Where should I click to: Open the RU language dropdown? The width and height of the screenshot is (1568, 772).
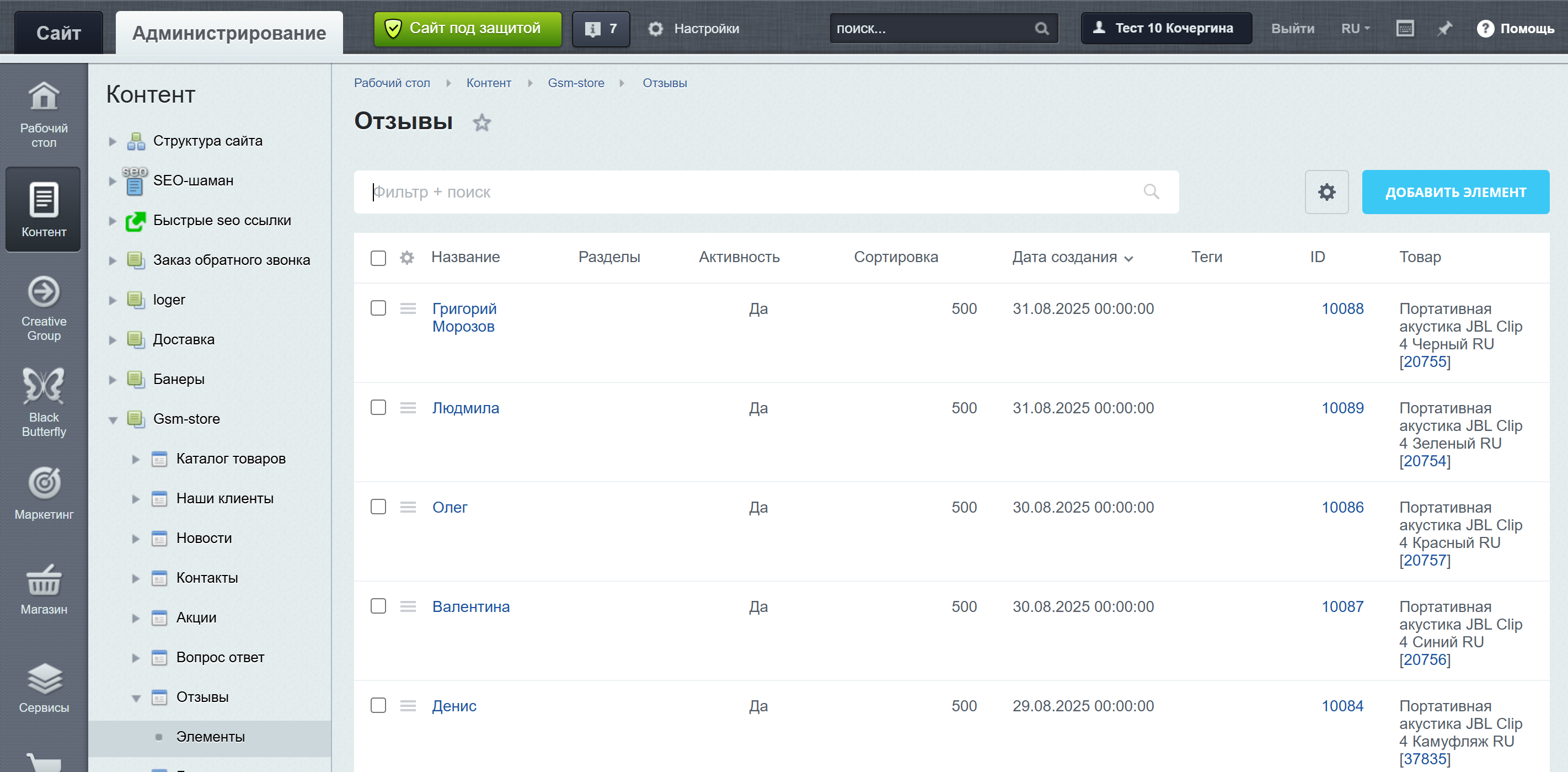click(x=1355, y=29)
